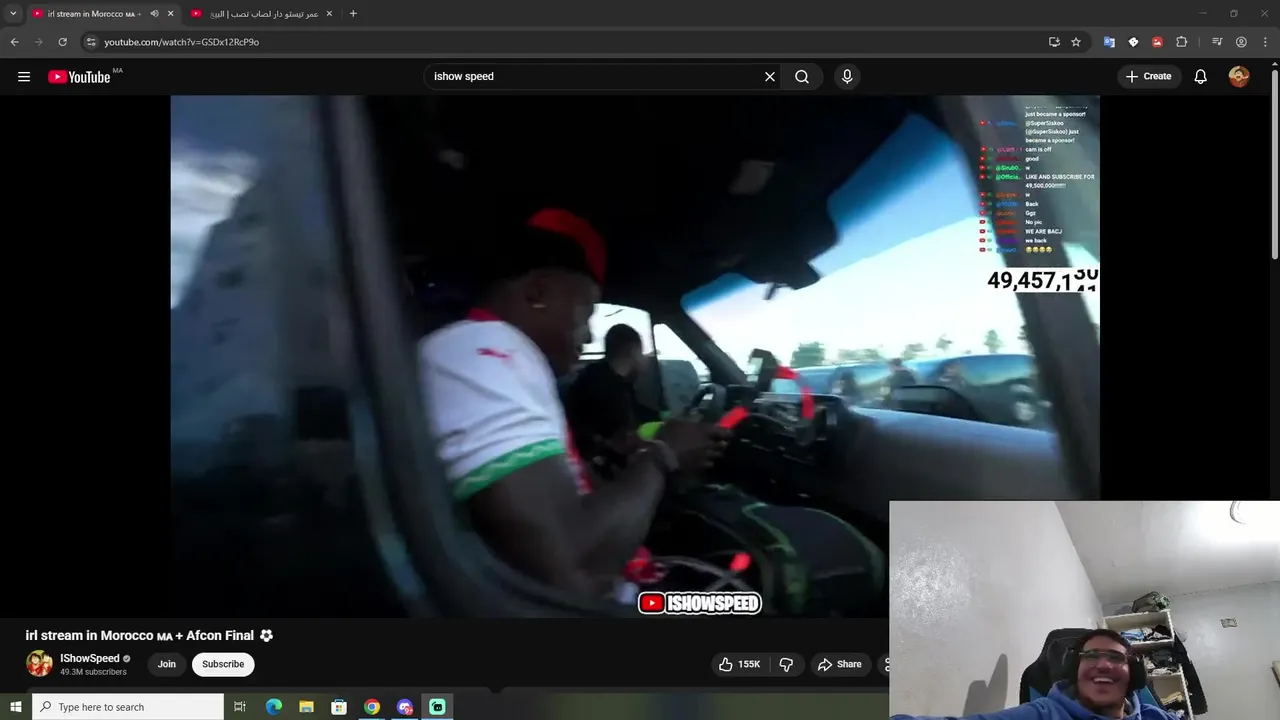Open the green streaming app in taskbar

click(437, 707)
